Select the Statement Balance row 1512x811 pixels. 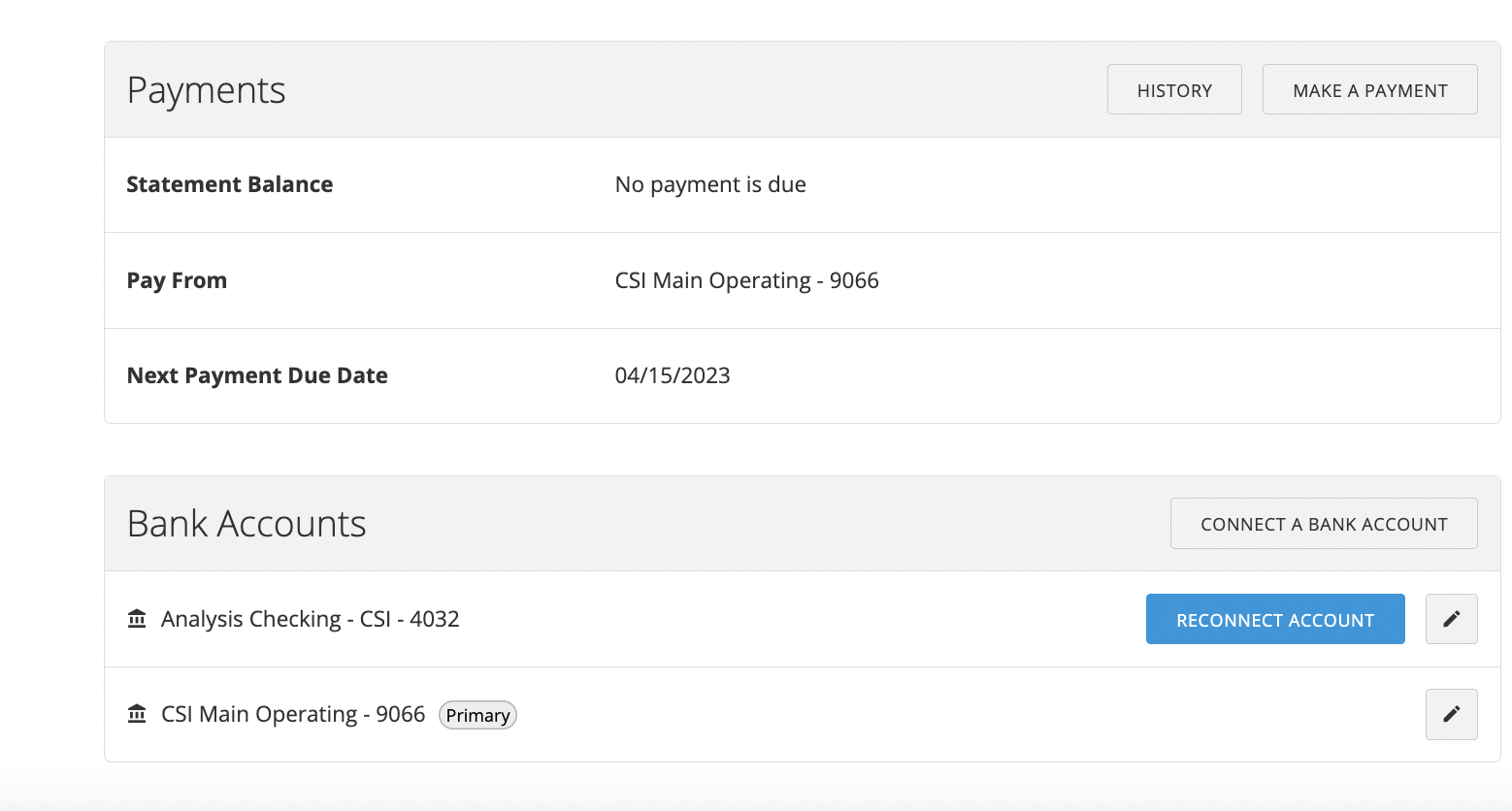click(679, 184)
